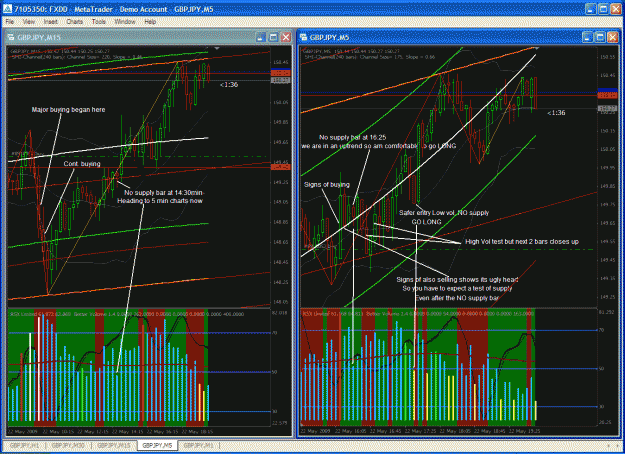This screenshot has height=454, width=625.
Task: Click the chart shift triangle in M15 chart
Action: pyautogui.click(x=216, y=48)
